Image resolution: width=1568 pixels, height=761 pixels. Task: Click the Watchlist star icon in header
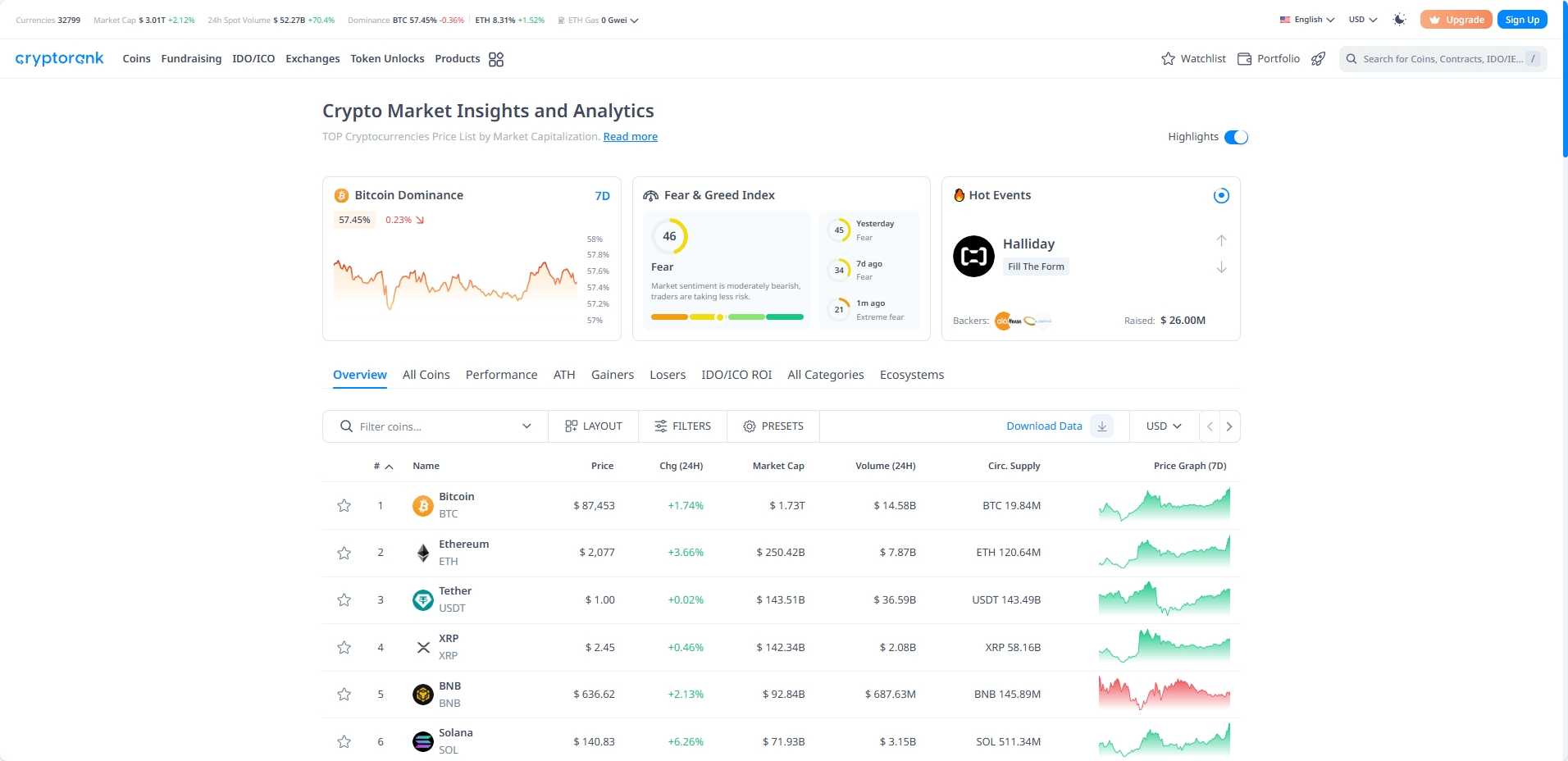coord(1167,58)
